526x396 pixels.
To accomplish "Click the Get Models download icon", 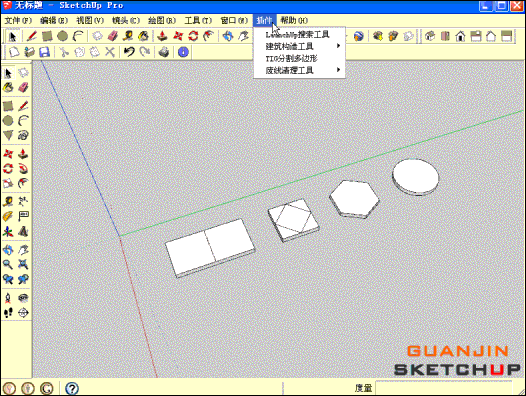I will coord(378,36).
